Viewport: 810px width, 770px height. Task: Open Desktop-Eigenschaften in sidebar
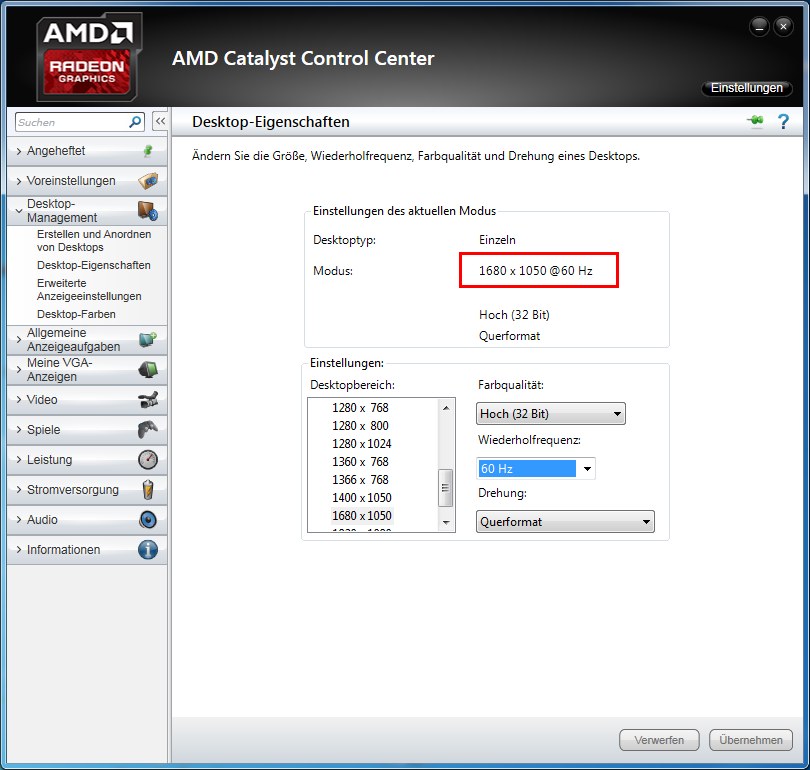pos(94,265)
